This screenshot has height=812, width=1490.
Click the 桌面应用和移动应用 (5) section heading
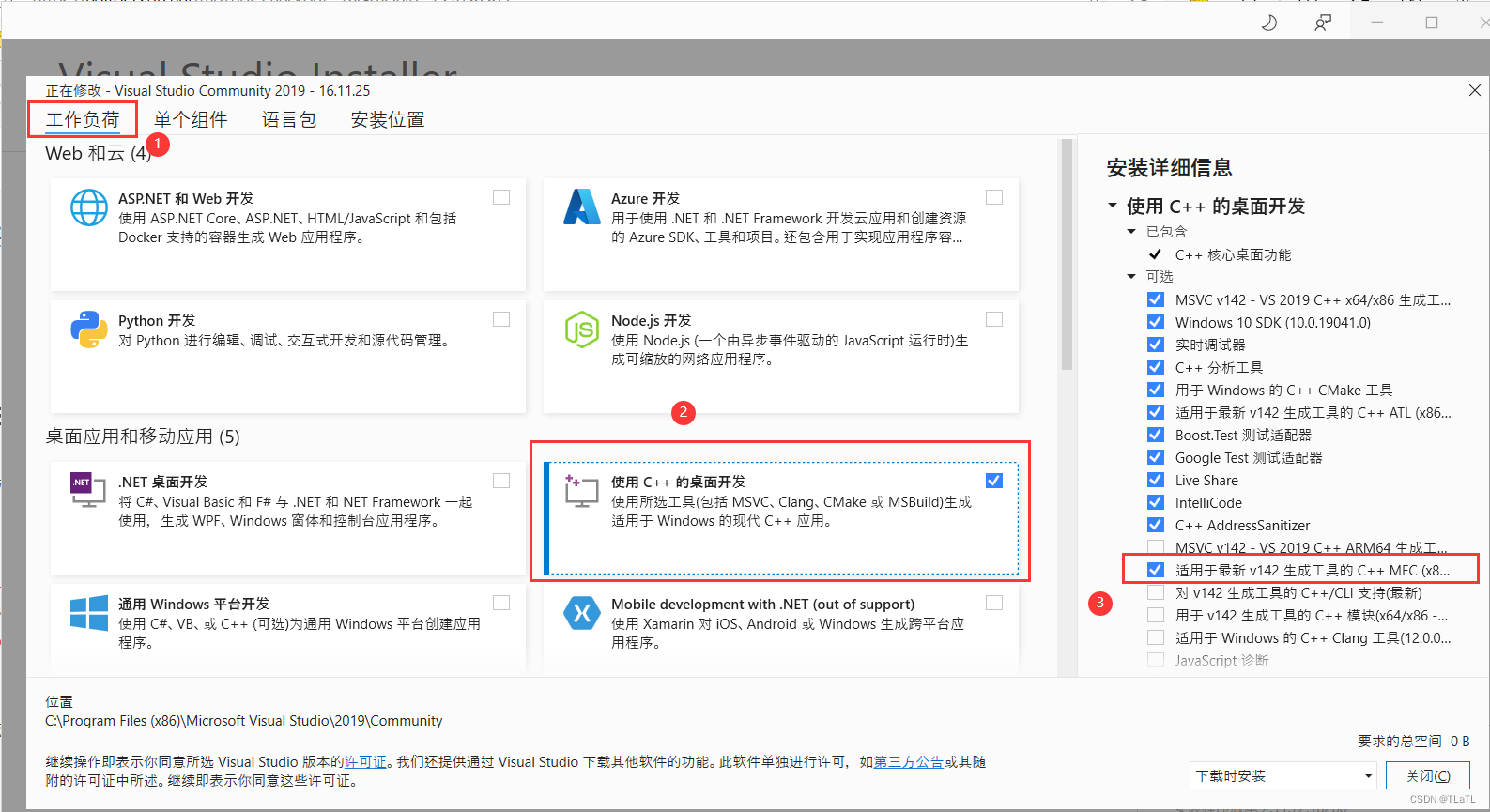143,437
